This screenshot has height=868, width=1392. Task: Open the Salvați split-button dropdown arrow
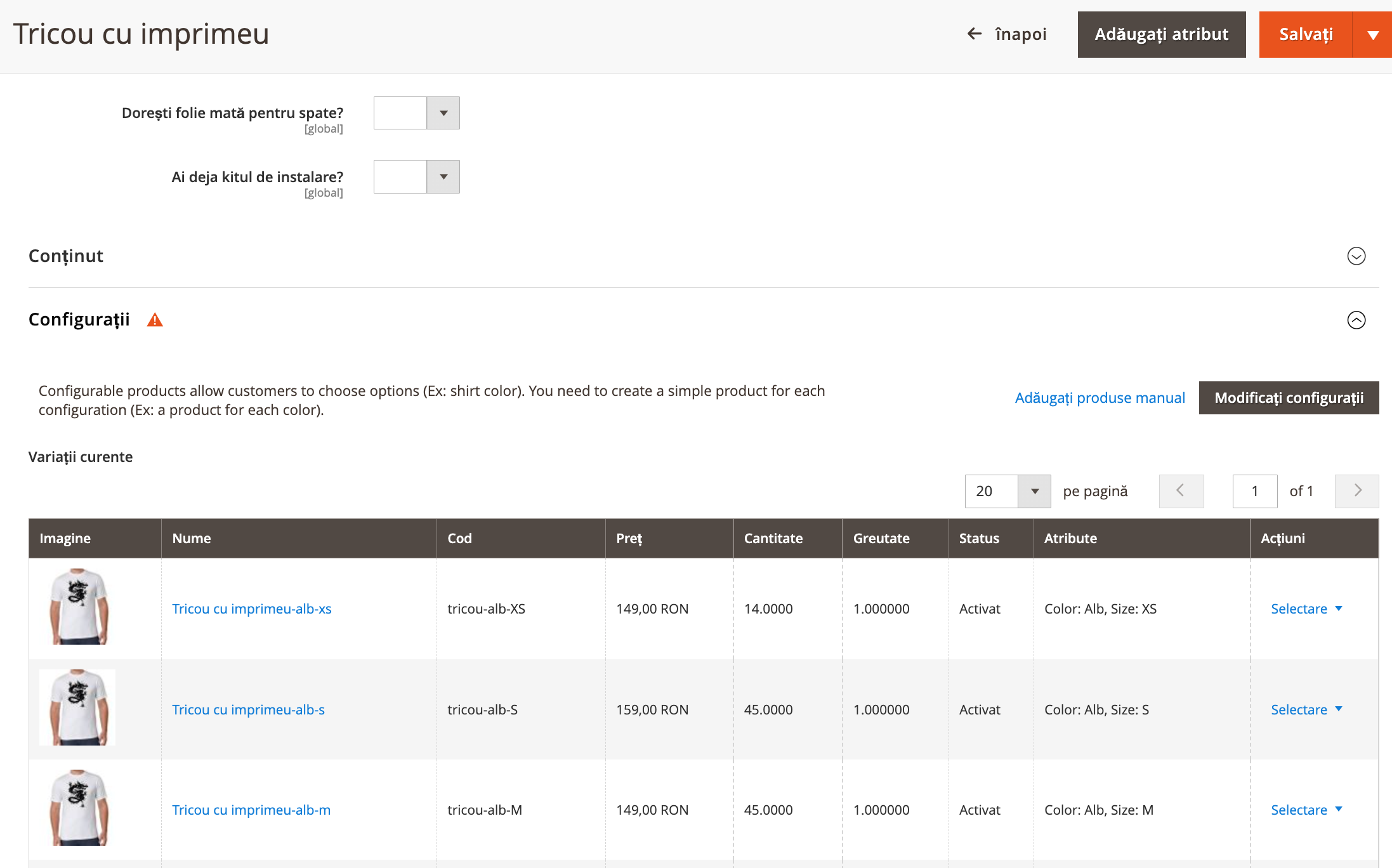coord(1372,35)
